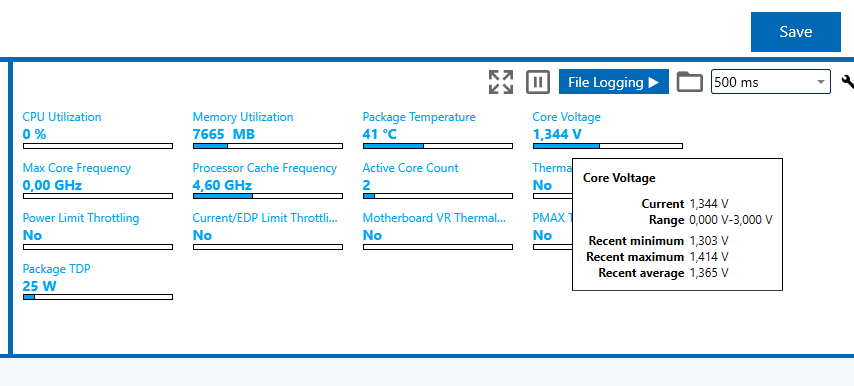Select the Processor Cache Frequency label
Screen dimensions: 854x386
click(x=265, y=168)
